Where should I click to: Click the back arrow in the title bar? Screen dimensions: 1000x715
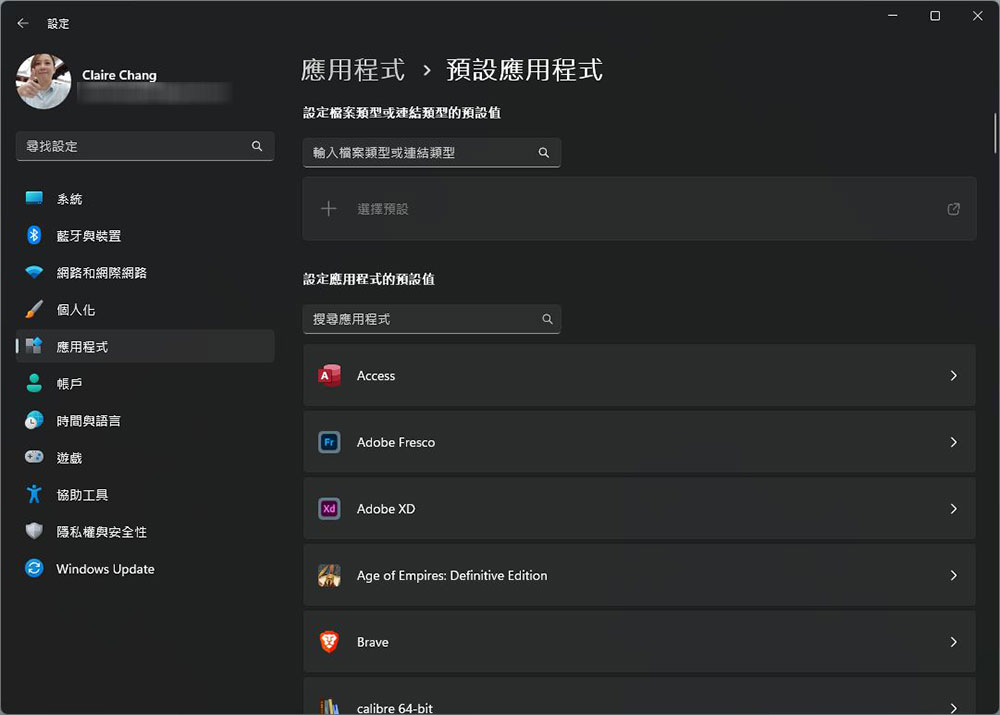(23, 24)
